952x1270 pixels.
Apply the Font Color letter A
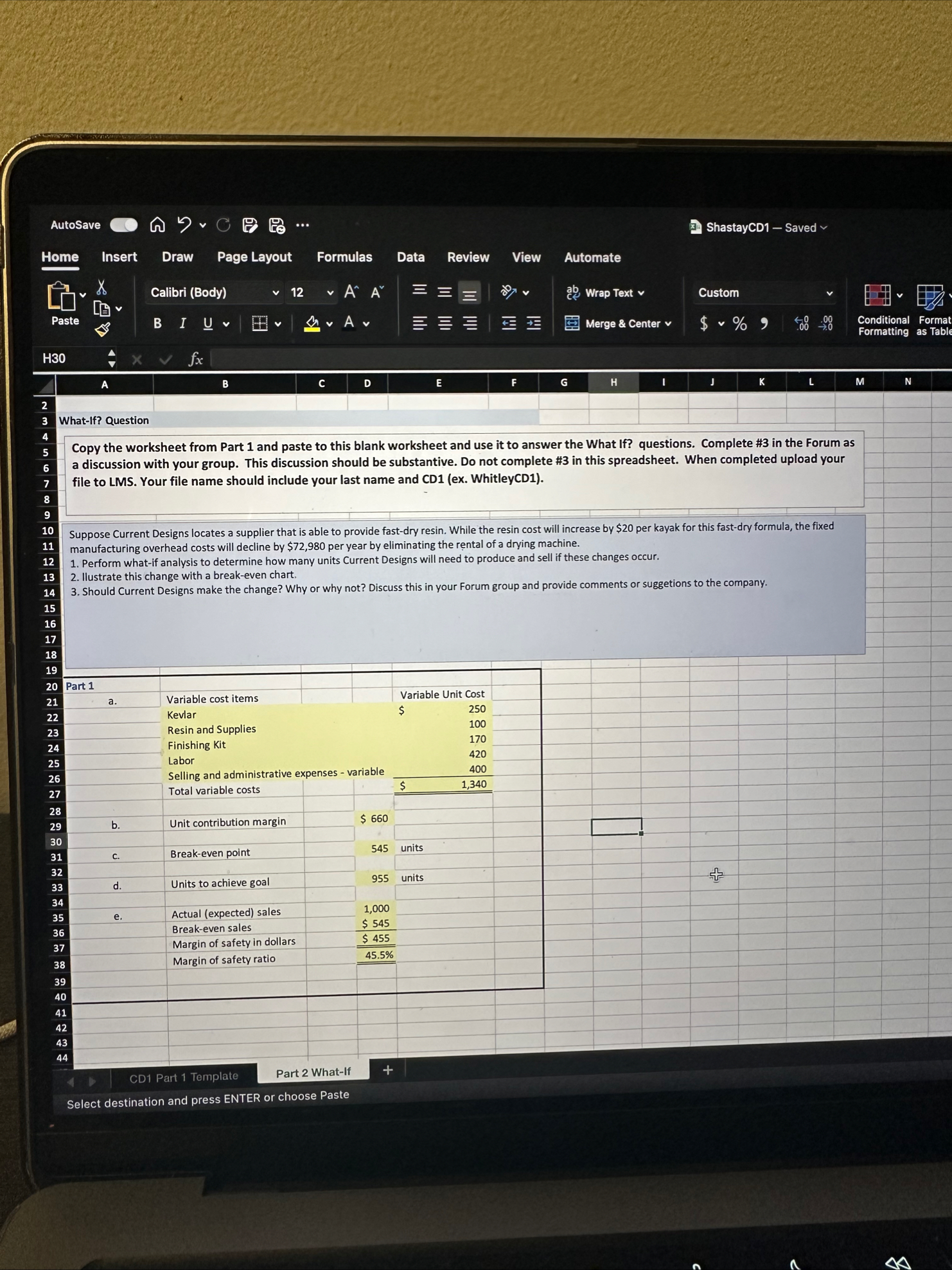[349, 323]
